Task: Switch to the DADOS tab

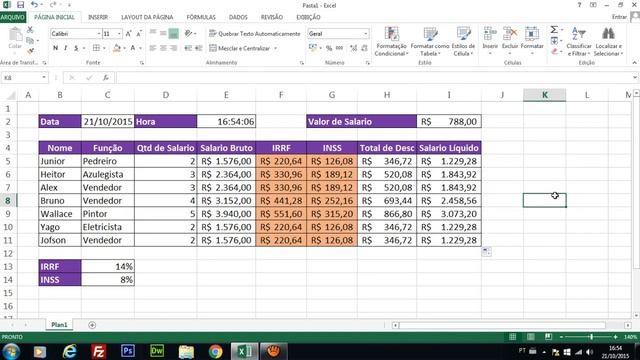Action: click(238, 17)
